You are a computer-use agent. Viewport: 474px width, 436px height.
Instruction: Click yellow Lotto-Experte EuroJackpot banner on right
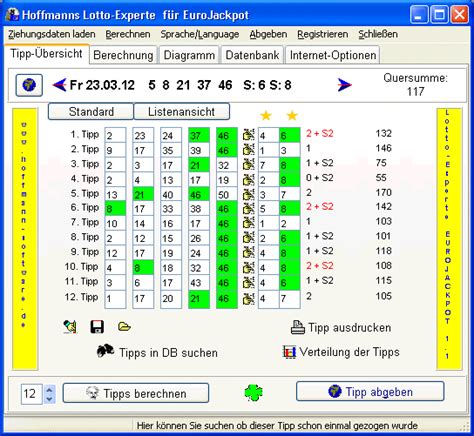449,239
